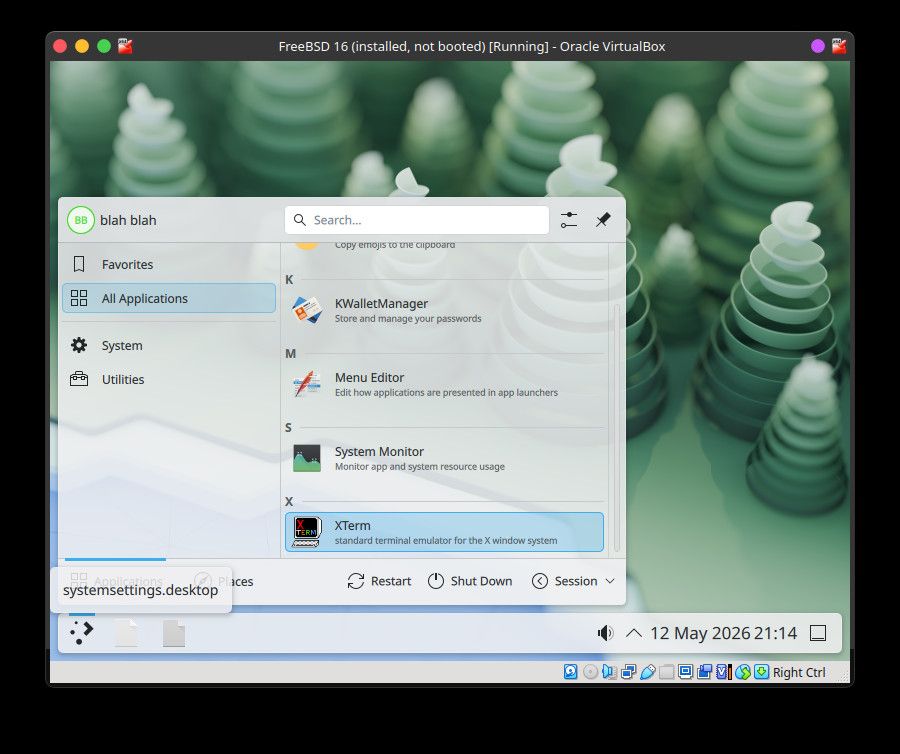The height and width of the screenshot is (754, 900).
Task: Click purple circle in VirtualBox title bar
Action: pos(818,46)
